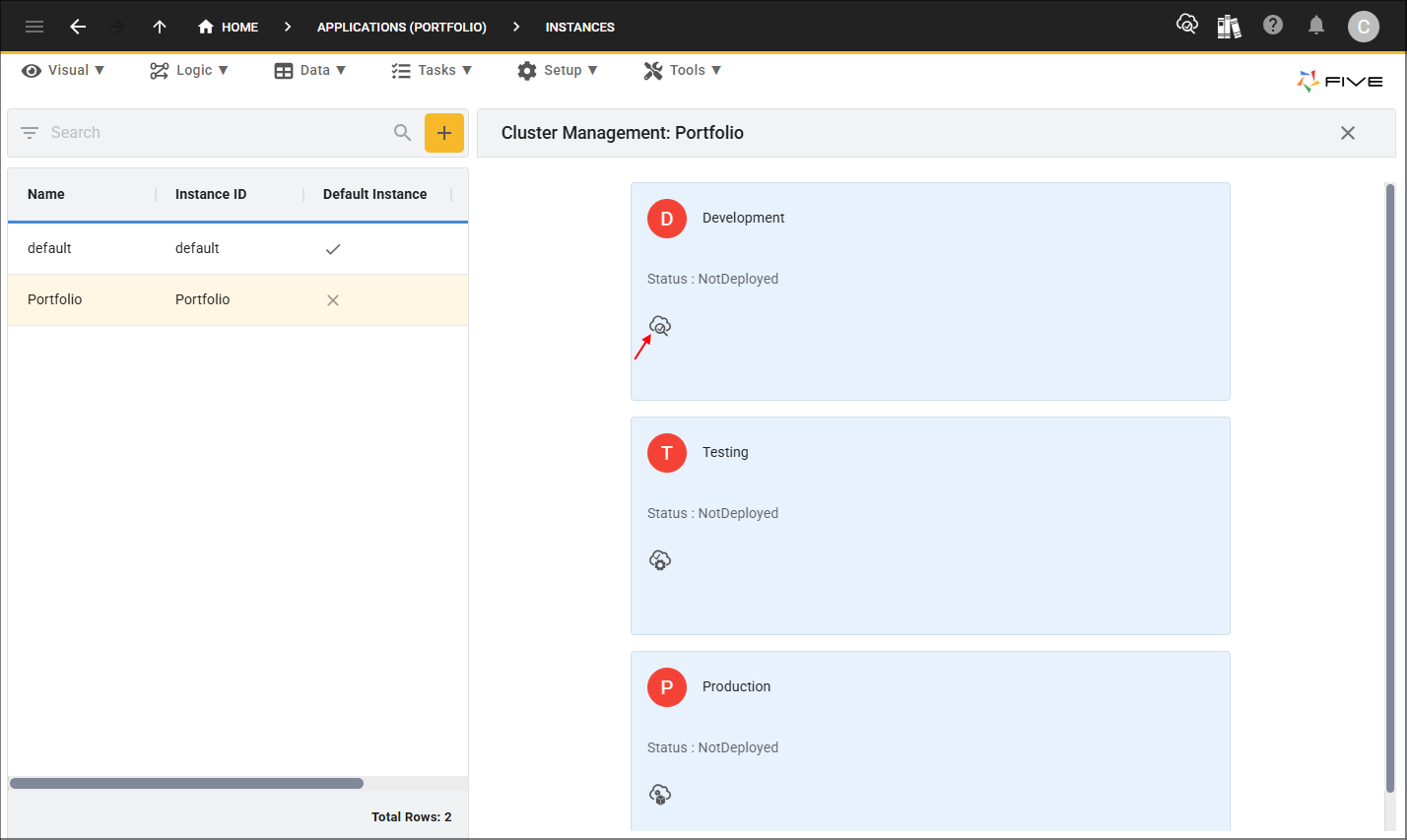Click the HOME breadcrumb link
This screenshot has width=1407, height=840.
click(229, 27)
